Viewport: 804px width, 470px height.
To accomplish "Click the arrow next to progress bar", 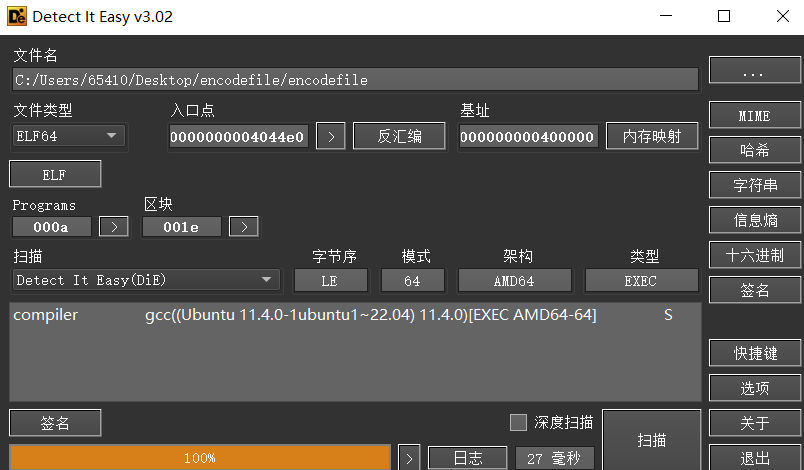I will pyautogui.click(x=409, y=458).
